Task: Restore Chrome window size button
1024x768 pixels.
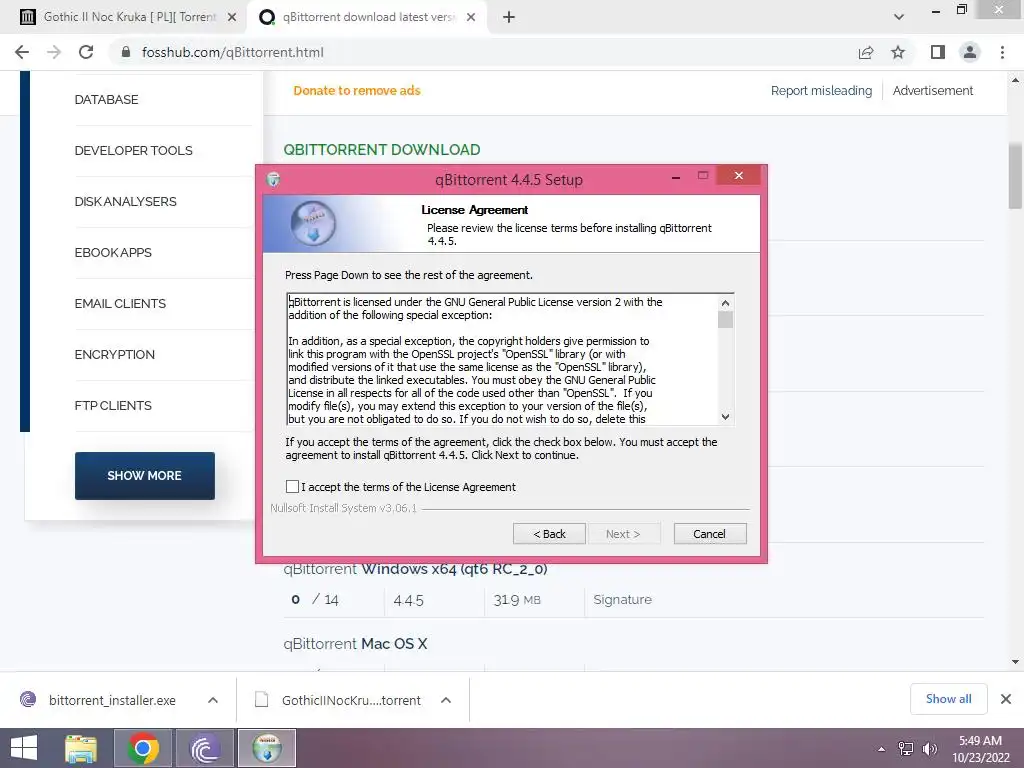Action: tap(961, 9)
